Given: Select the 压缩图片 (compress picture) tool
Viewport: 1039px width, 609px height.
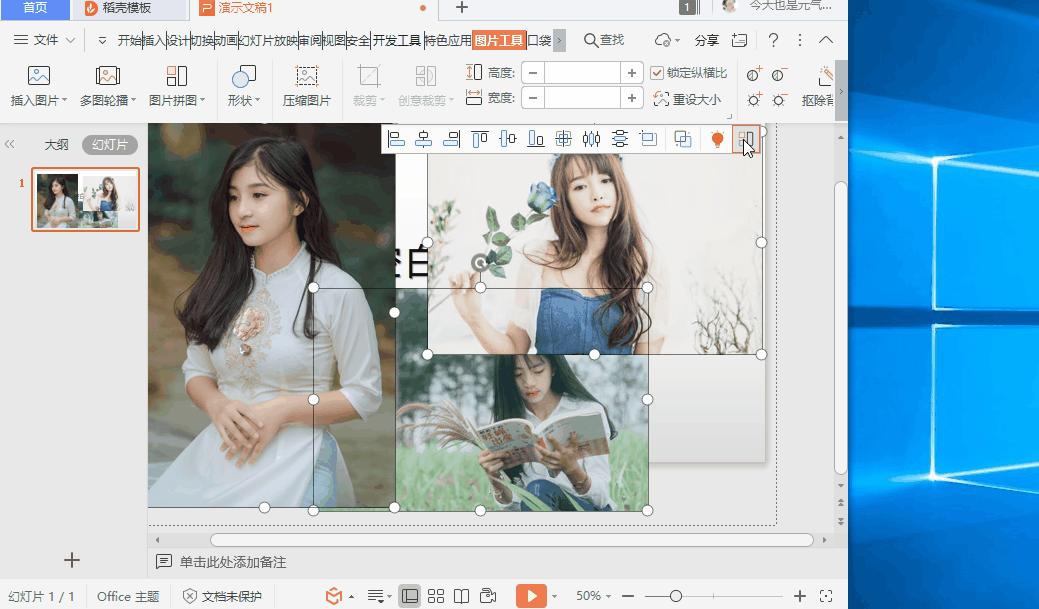Looking at the screenshot, I should [x=307, y=85].
